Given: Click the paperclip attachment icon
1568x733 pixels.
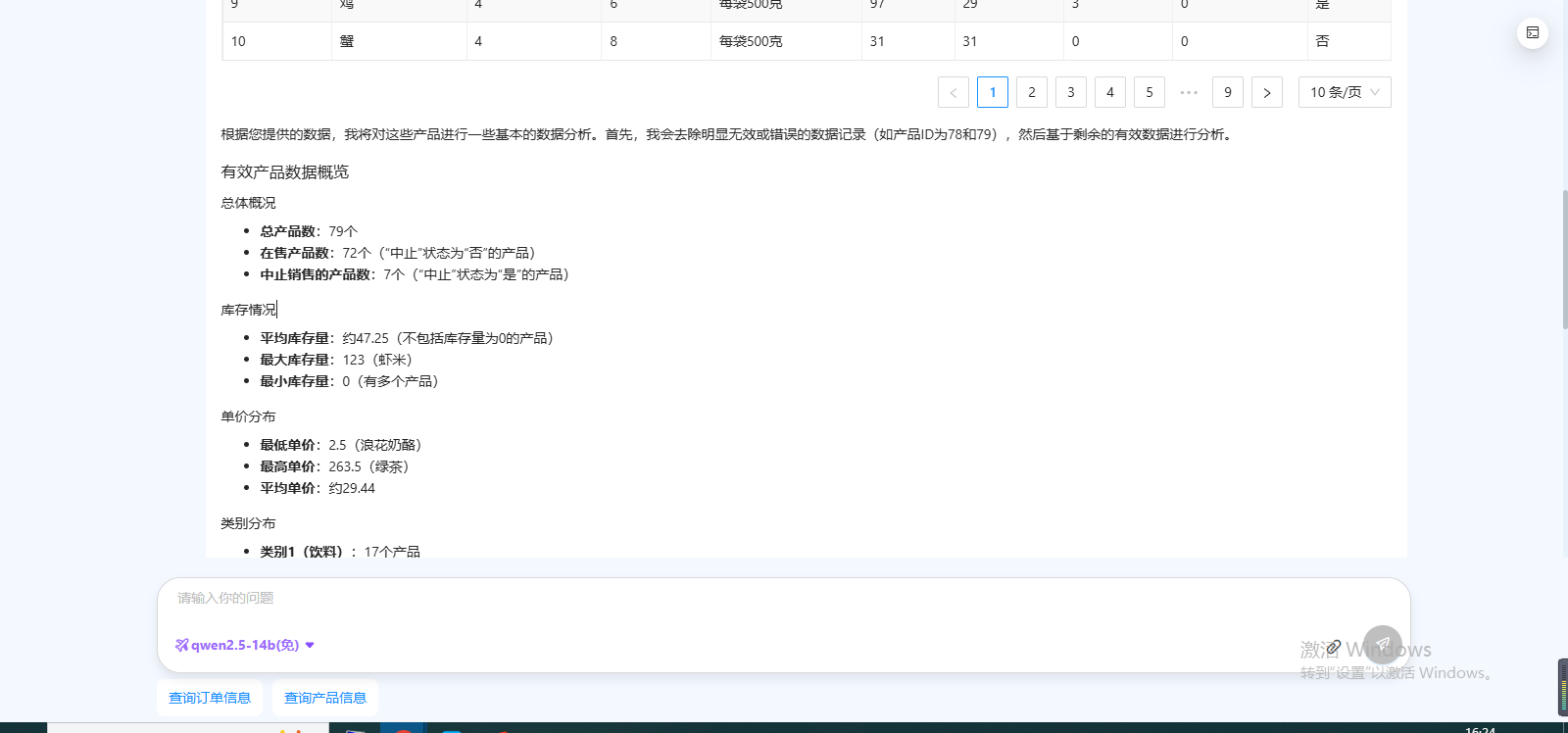Looking at the screenshot, I should tap(1334, 647).
